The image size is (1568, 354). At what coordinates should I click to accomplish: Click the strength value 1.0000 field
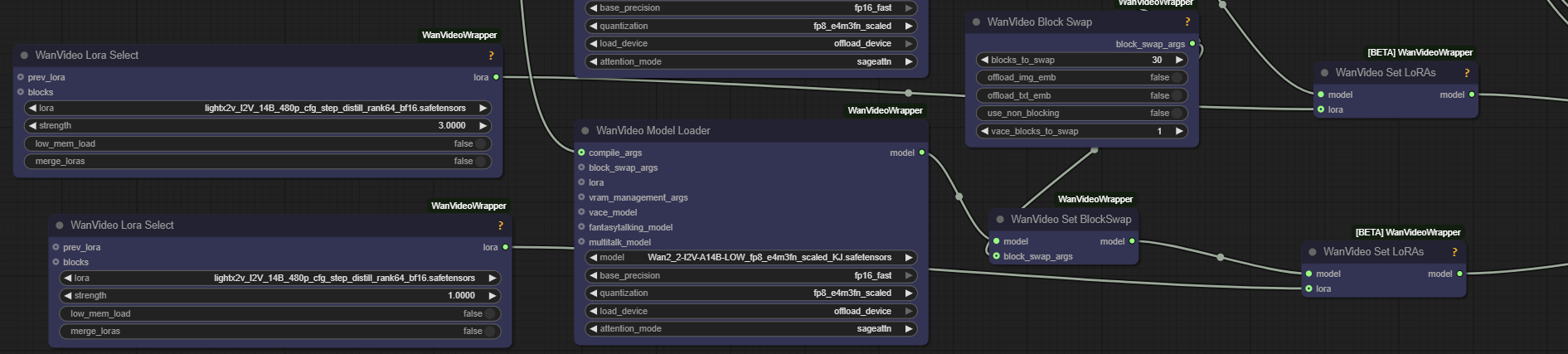461,296
